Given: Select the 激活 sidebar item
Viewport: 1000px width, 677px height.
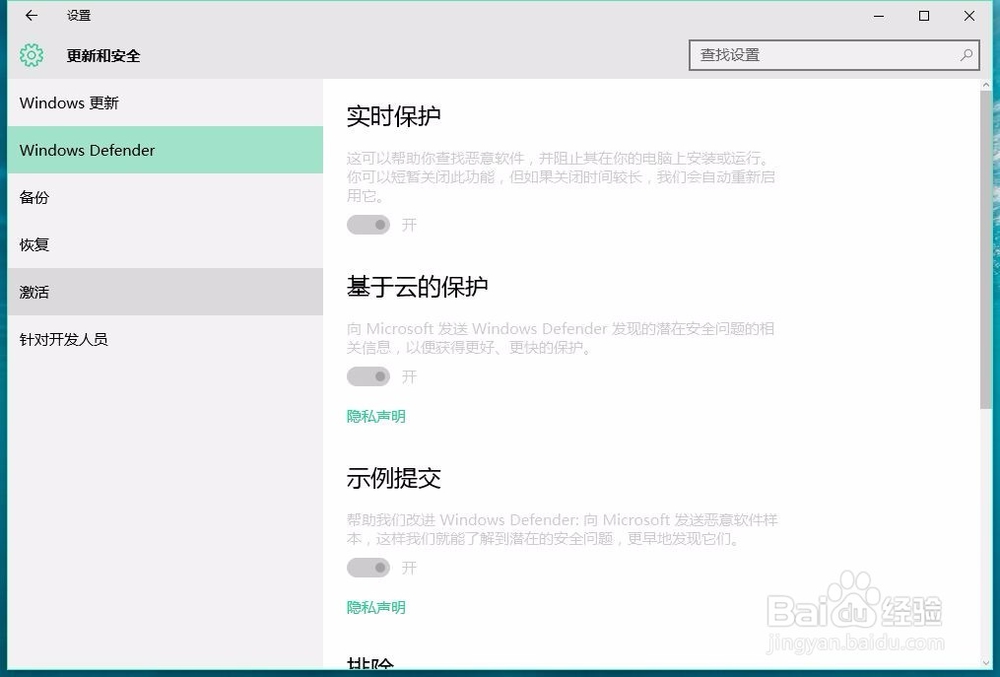Looking at the screenshot, I should point(34,291).
